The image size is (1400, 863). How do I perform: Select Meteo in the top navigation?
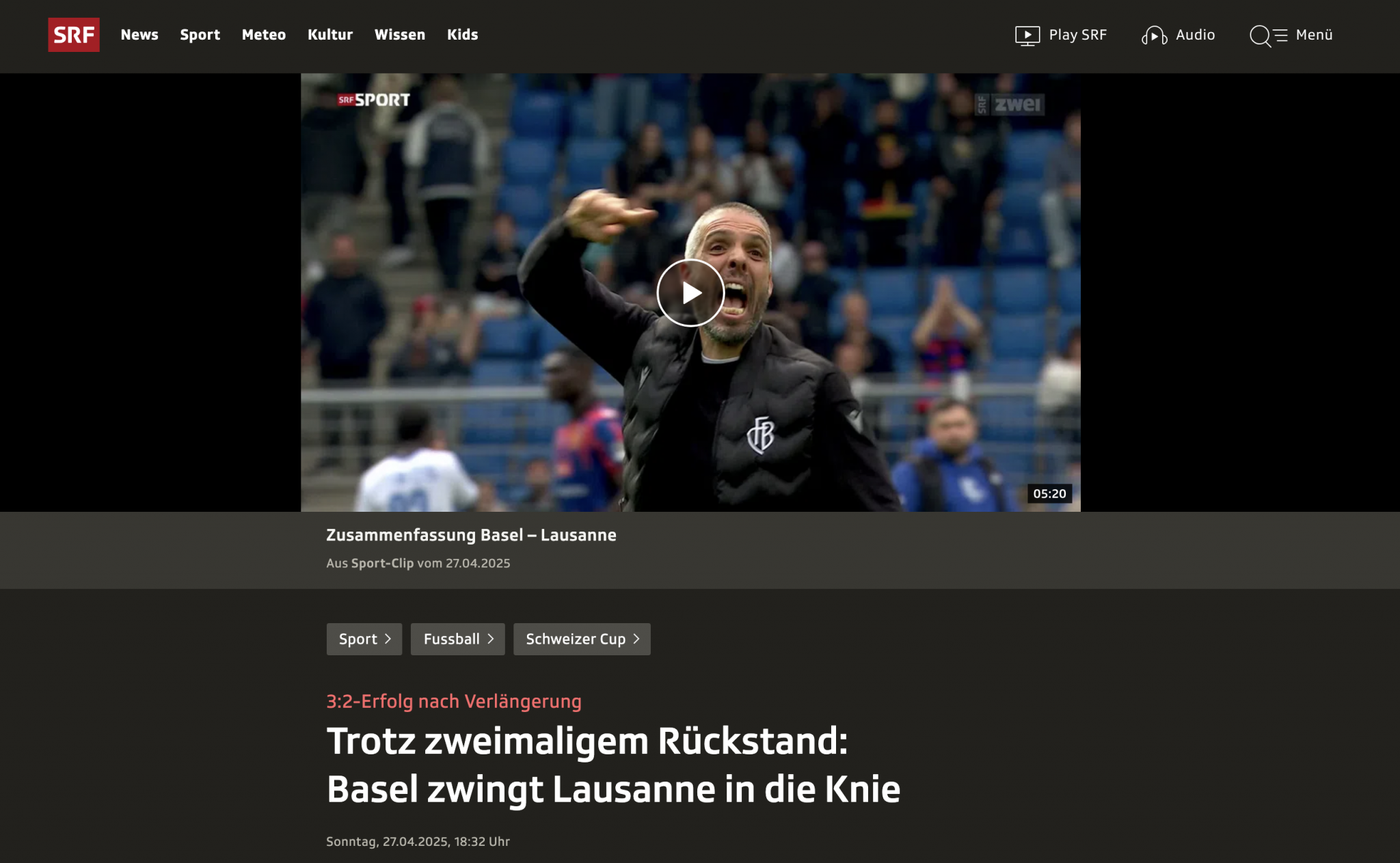pyautogui.click(x=264, y=35)
